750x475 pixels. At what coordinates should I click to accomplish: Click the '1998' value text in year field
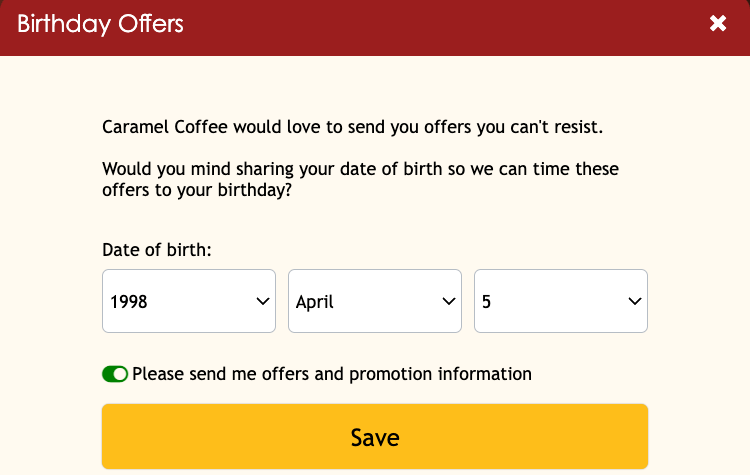pos(129,301)
